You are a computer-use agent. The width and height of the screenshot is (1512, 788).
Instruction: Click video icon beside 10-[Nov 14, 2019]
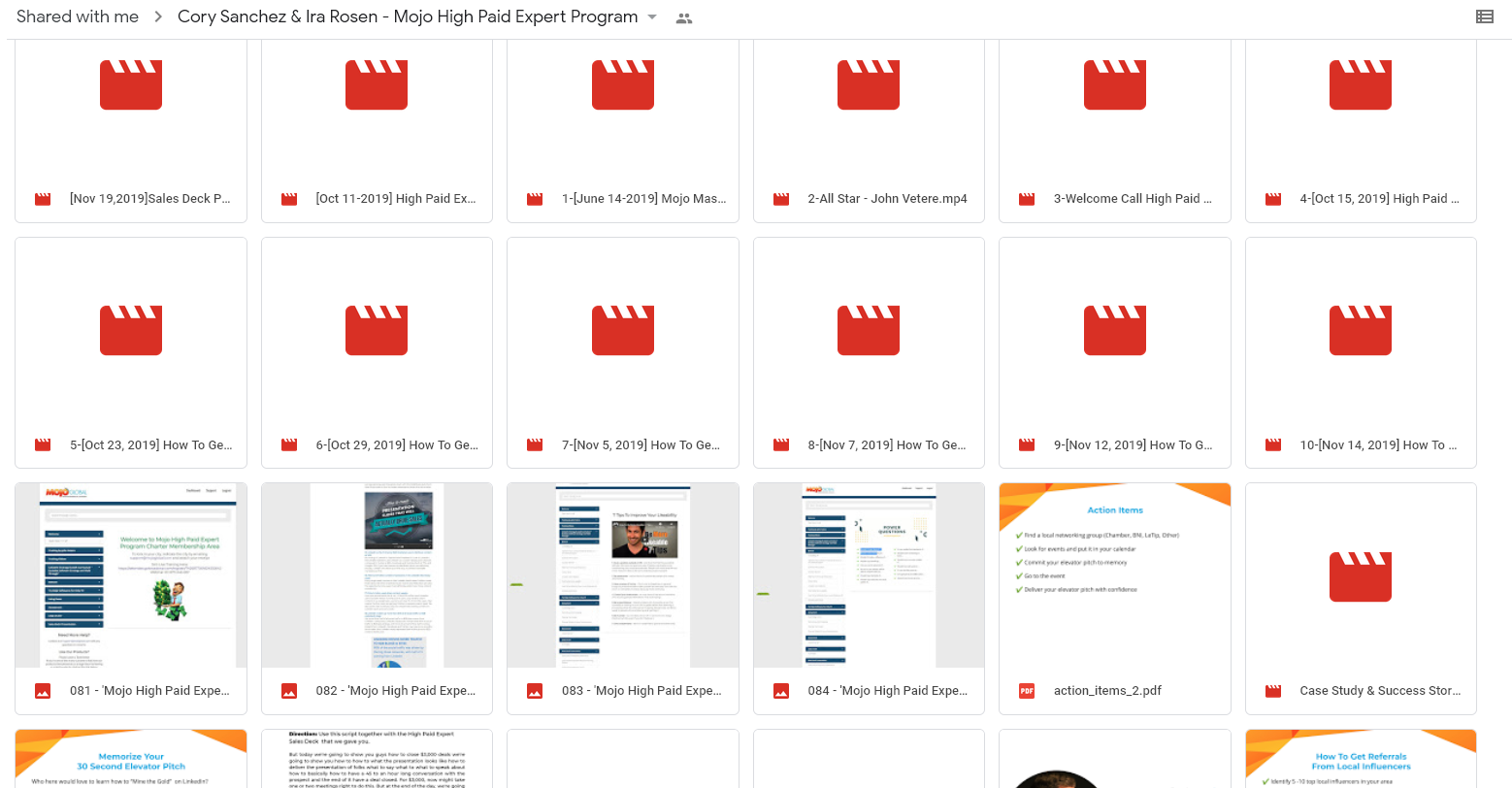click(x=1273, y=445)
